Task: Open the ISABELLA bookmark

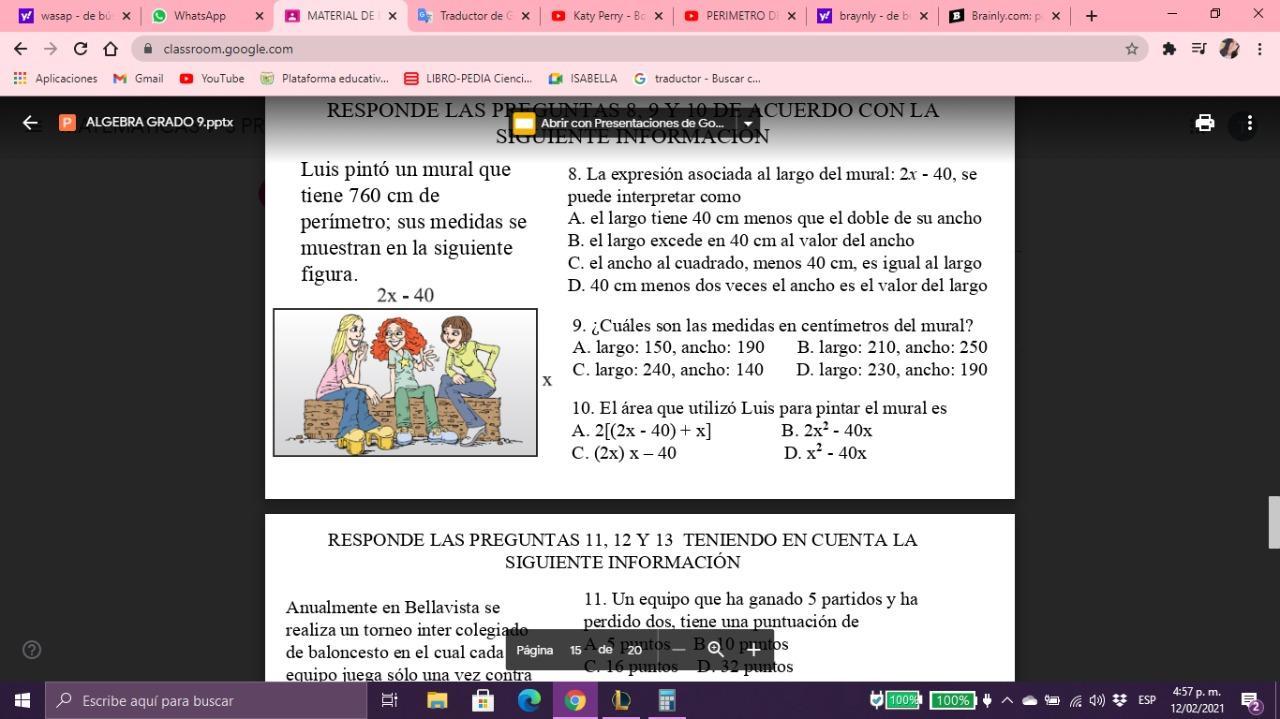Action: pyautogui.click(x=583, y=78)
